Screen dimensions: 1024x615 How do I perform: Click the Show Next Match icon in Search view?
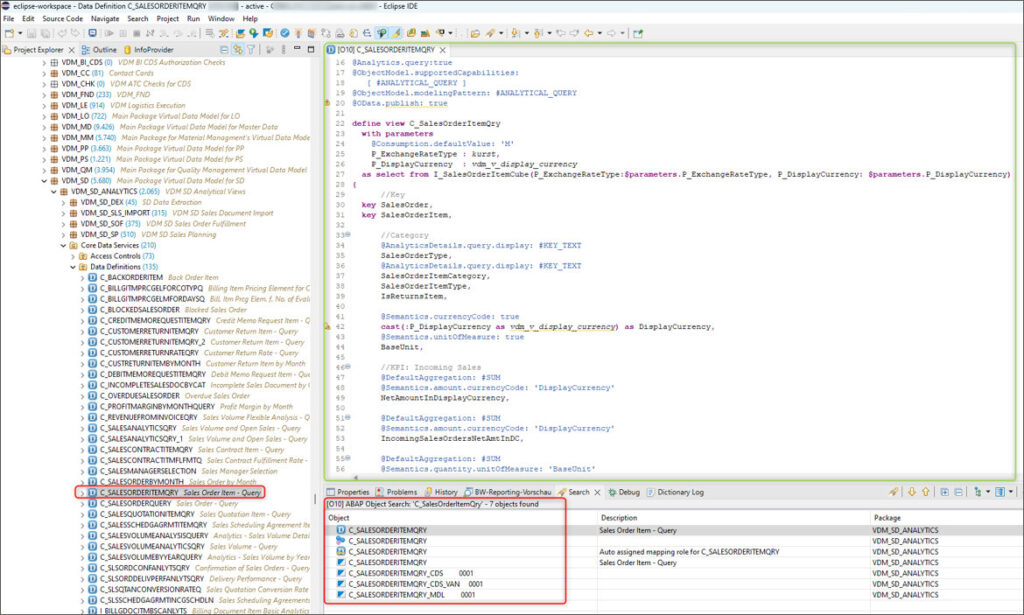(x=913, y=490)
